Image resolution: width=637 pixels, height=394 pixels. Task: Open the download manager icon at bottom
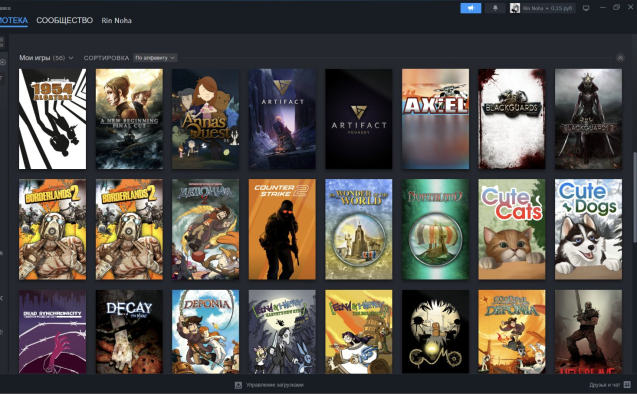click(238, 385)
